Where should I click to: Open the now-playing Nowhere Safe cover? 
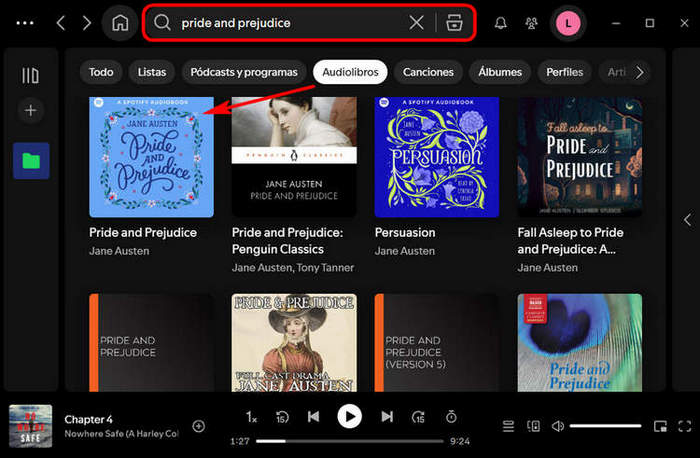[x=30, y=426]
